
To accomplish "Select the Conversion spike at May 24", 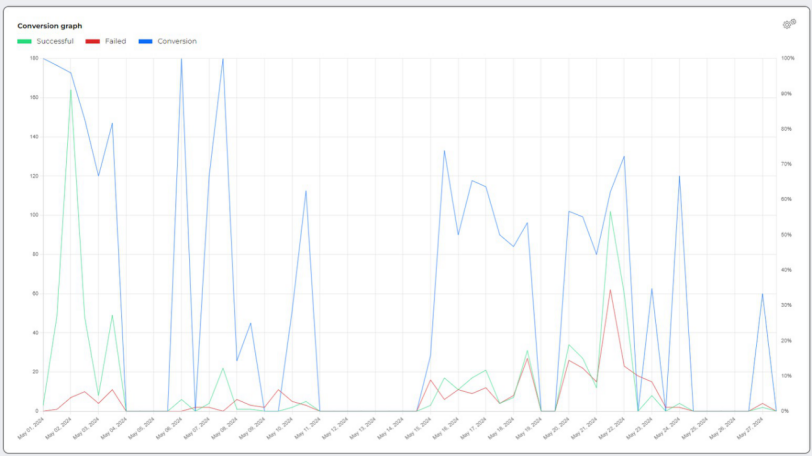I will (679, 177).
